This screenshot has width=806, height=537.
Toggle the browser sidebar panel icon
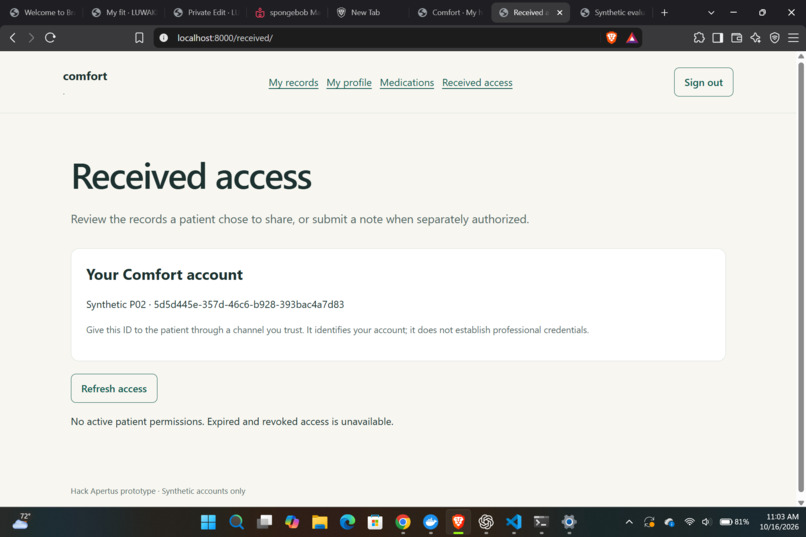coord(718,38)
